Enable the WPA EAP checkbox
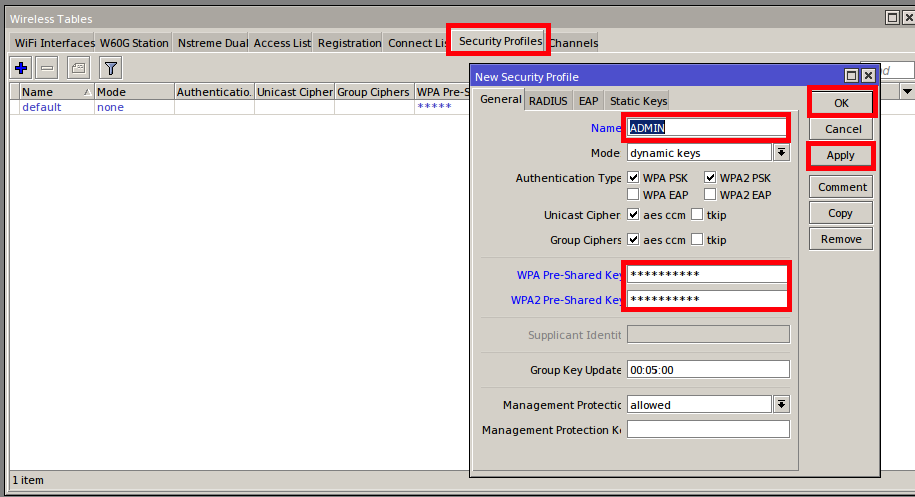Viewport: 915px width, 497px height. [633, 195]
